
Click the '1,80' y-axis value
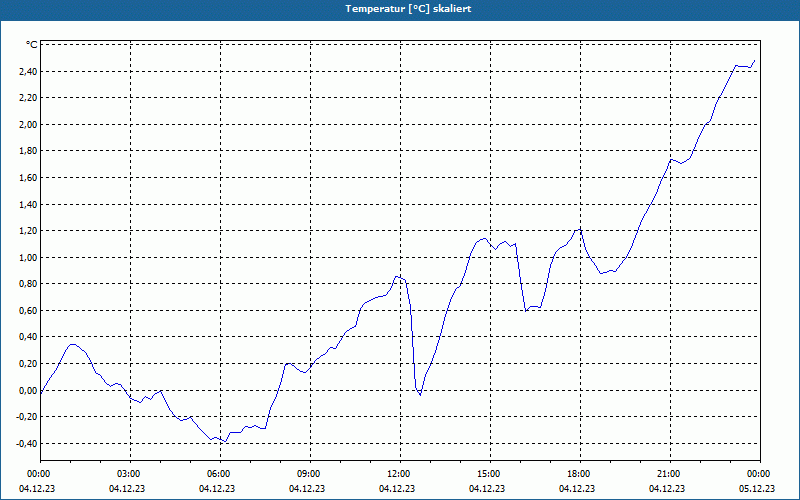click(27, 151)
